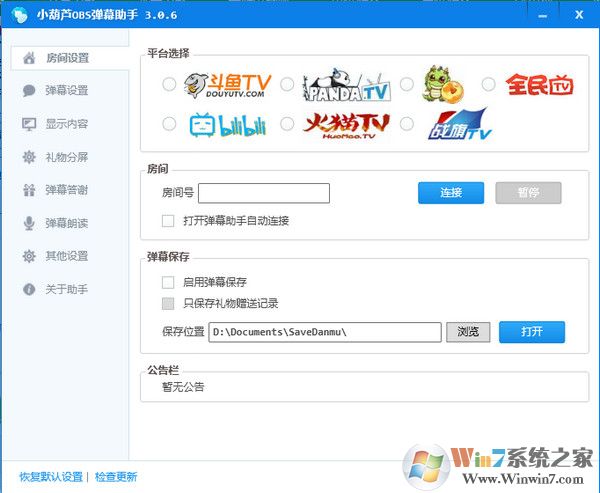
Task: Open the 关于助手 tab
Action: 66,289
